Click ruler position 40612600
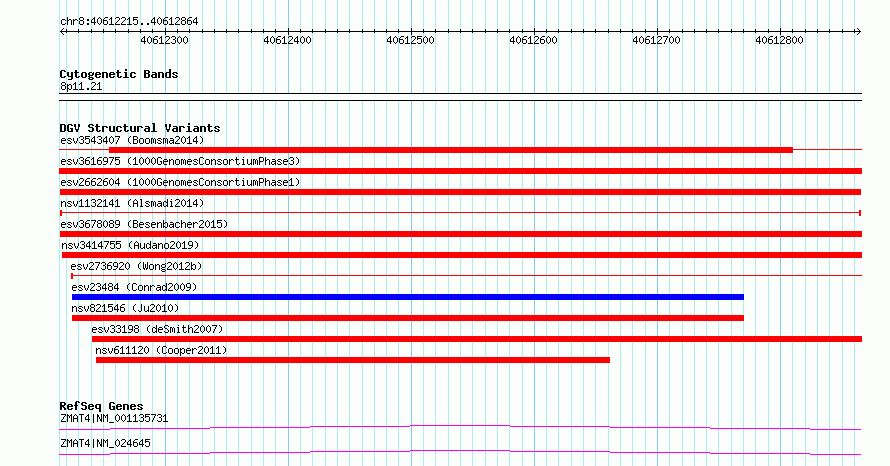The width and height of the screenshot is (890, 466). point(534,40)
